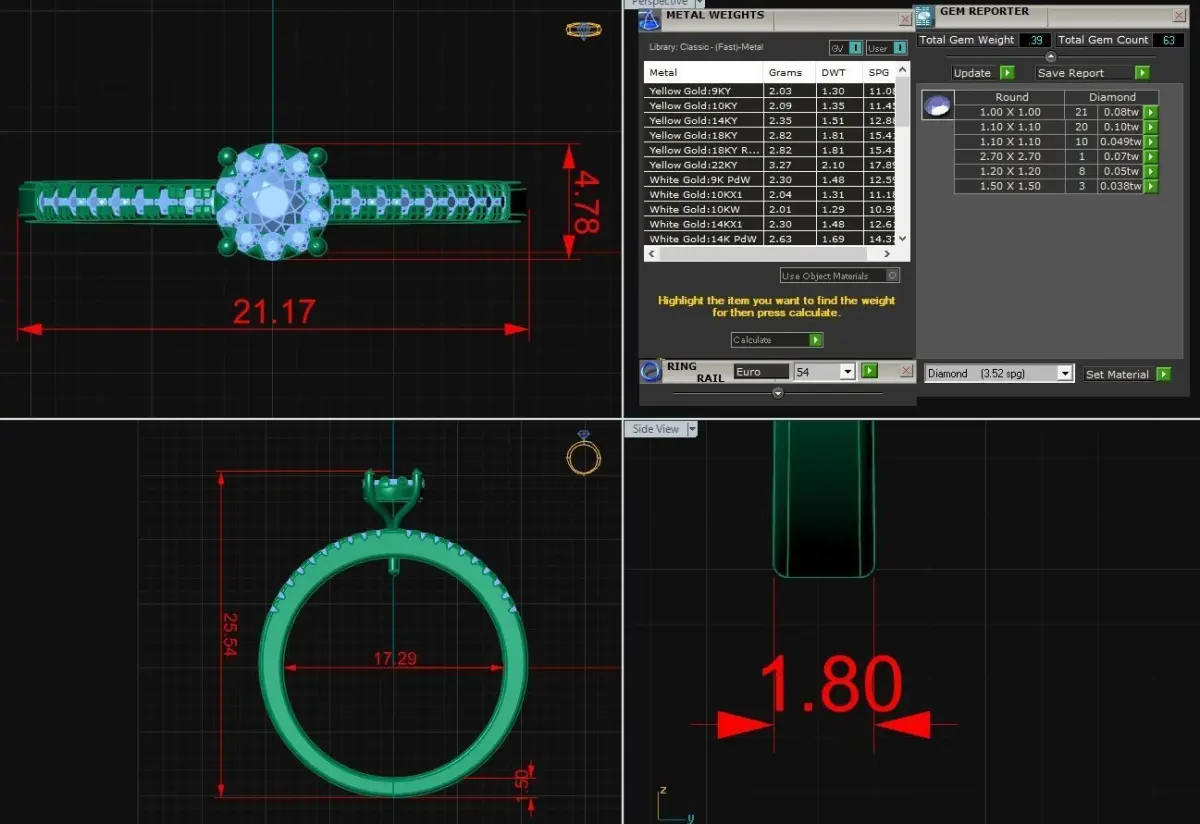
Task: Click the Grams column header
Action: [x=790, y=72]
